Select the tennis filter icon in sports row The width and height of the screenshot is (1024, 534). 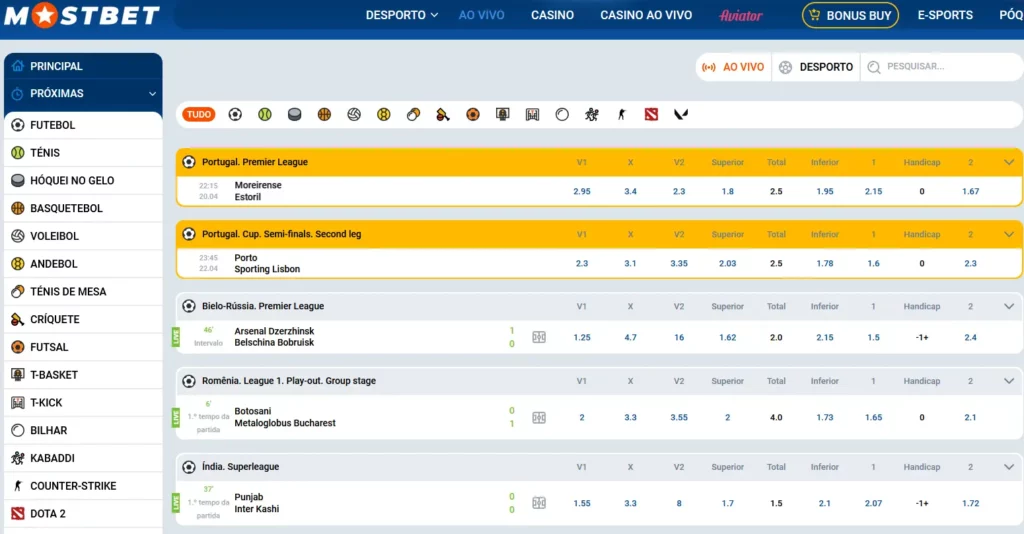[x=264, y=115]
